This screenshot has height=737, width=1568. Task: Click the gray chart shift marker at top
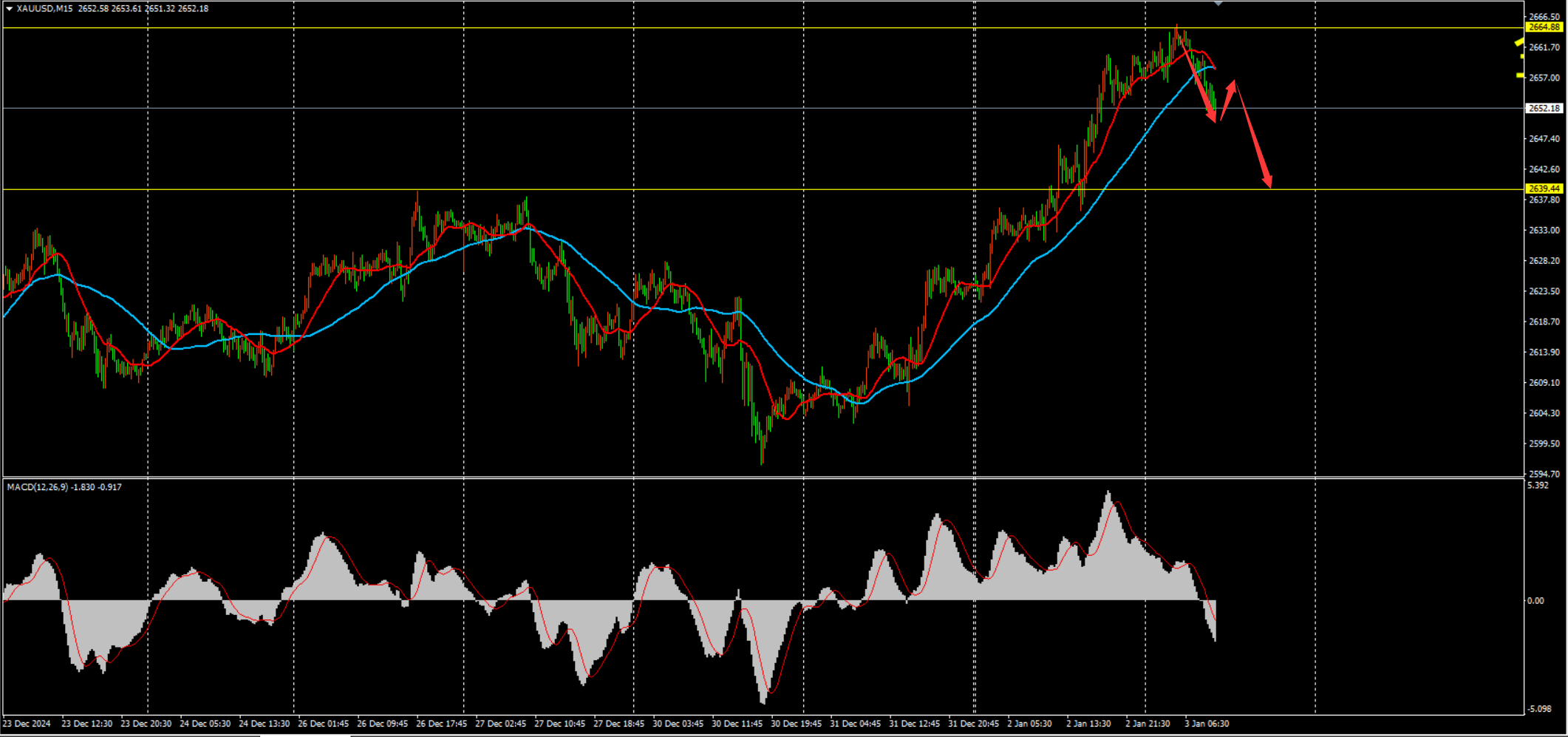coord(1218,4)
